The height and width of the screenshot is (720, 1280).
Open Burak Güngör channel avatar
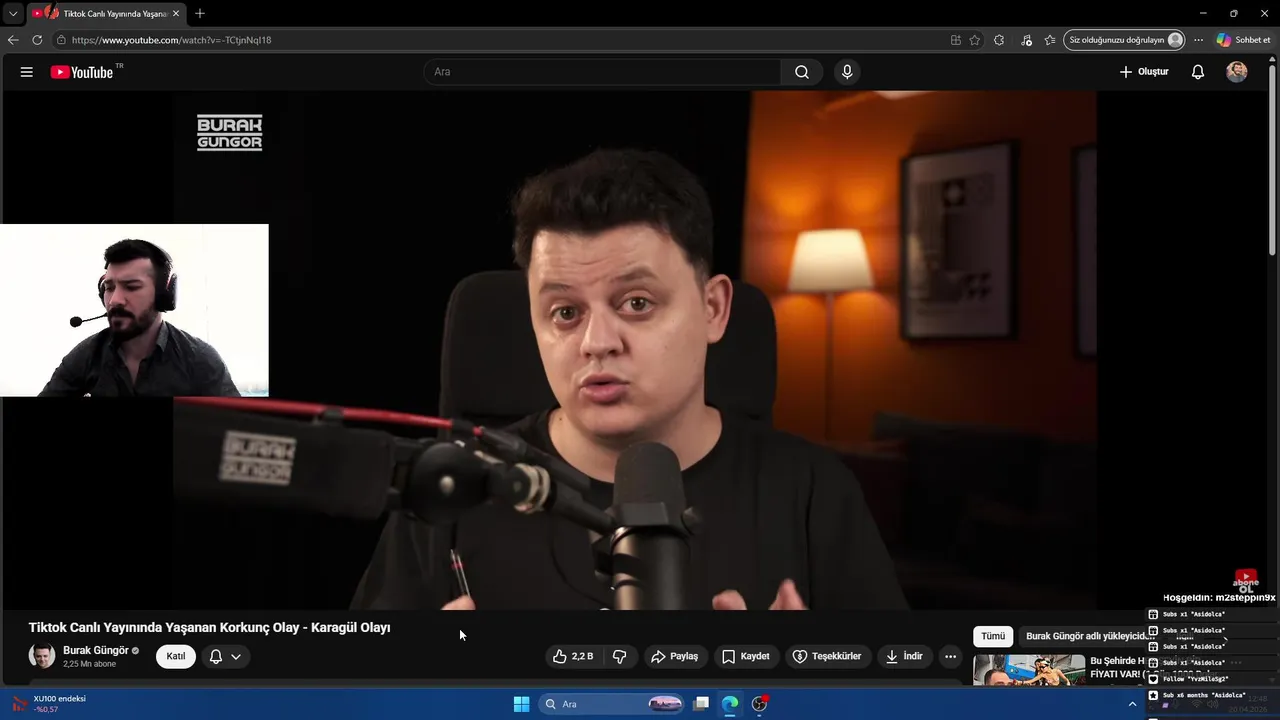(x=42, y=656)
